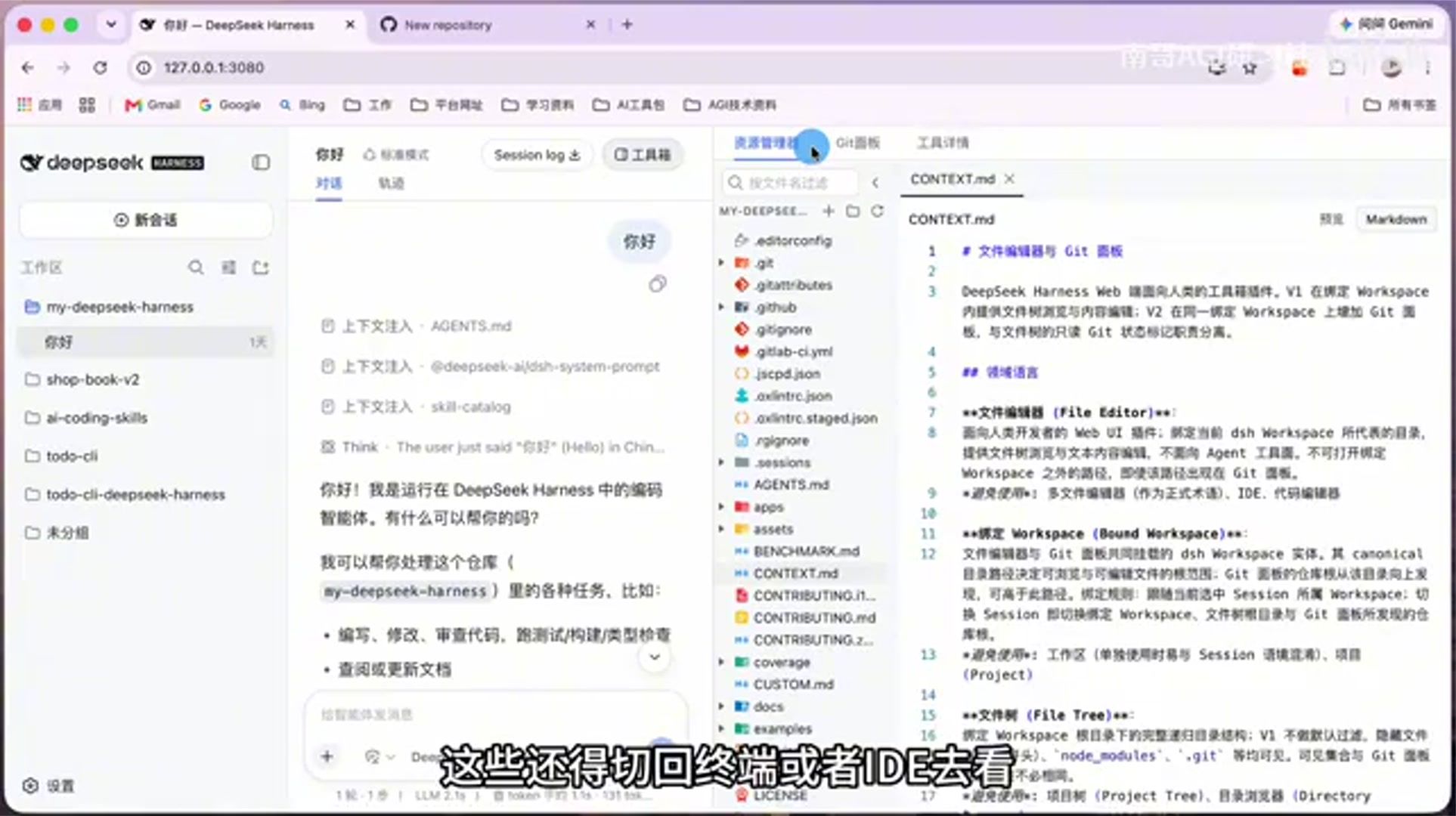Switch to the 对话 tab

click(329, 183)
